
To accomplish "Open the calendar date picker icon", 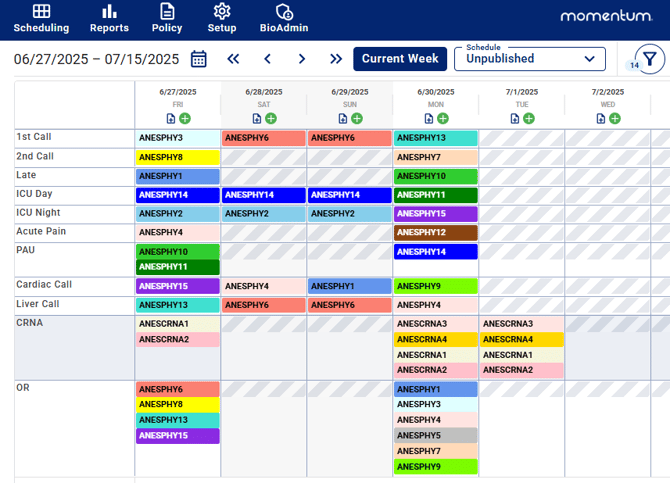I will pyautogui.click(x=199, y=59).
